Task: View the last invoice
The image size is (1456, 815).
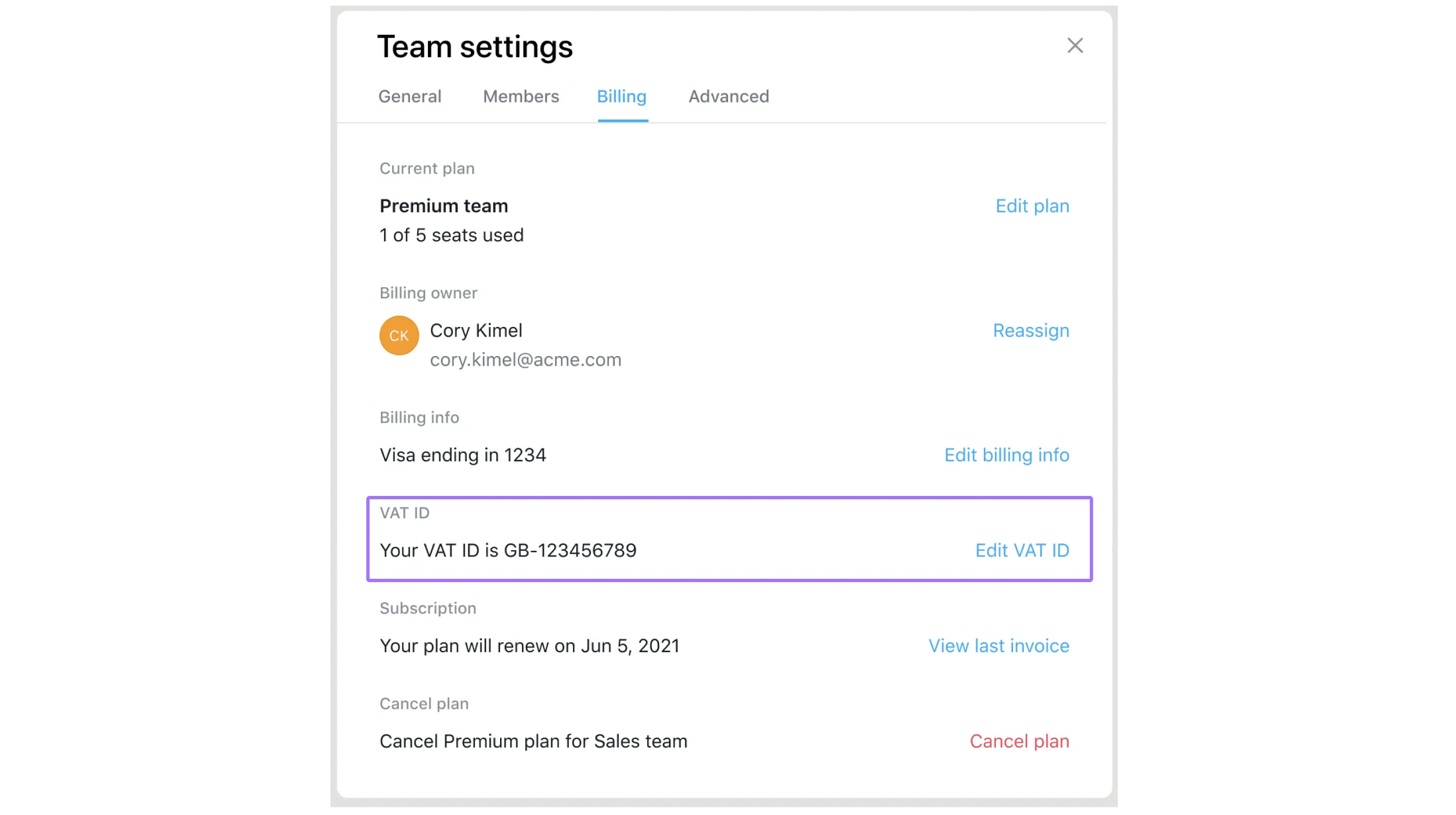Action: (998, 646)
